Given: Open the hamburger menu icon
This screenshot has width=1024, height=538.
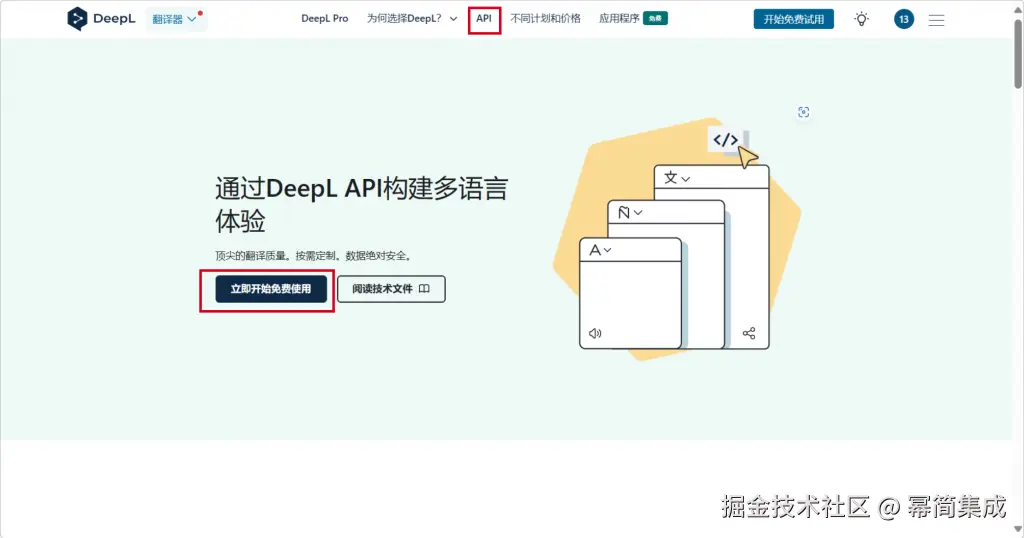Looking at the screenshot, I should 936,20.
